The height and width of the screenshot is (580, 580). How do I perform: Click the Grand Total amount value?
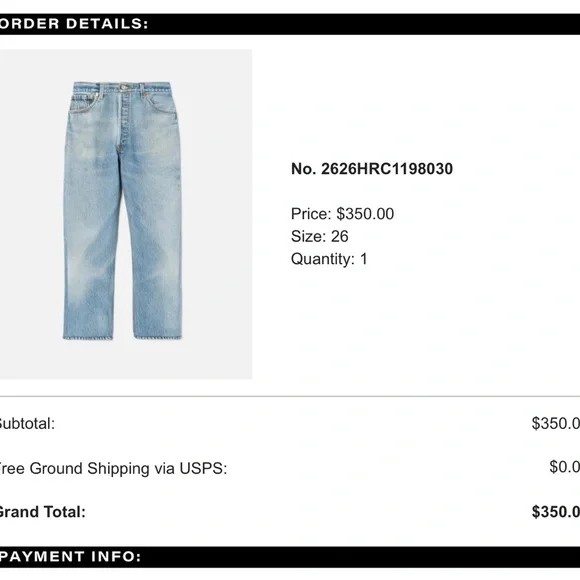point(556,512)
